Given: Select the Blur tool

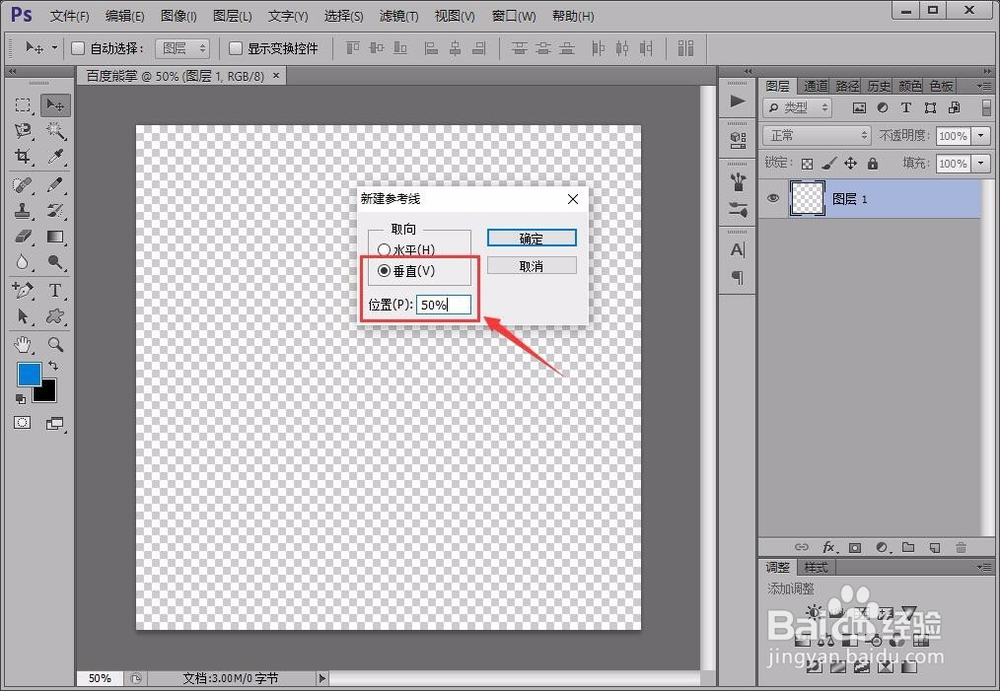Looking at the screenshot, I should [x=23, y=262].
